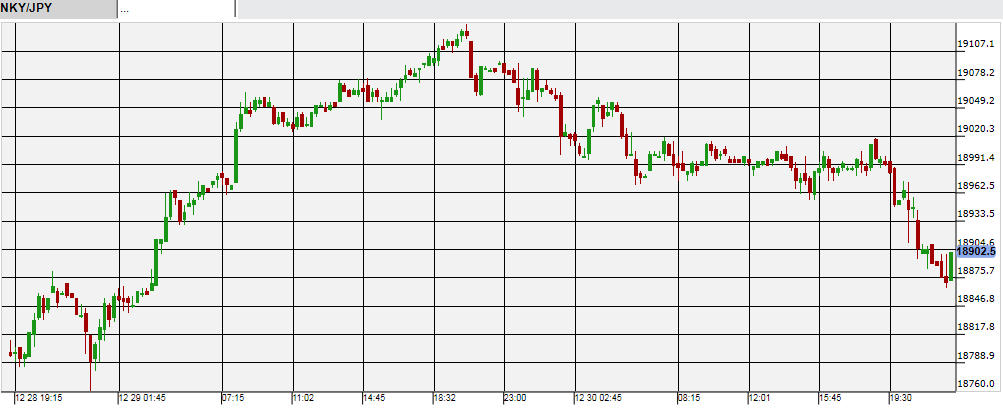
Task: Click the 23:00 time axis label
Action: 515,398
